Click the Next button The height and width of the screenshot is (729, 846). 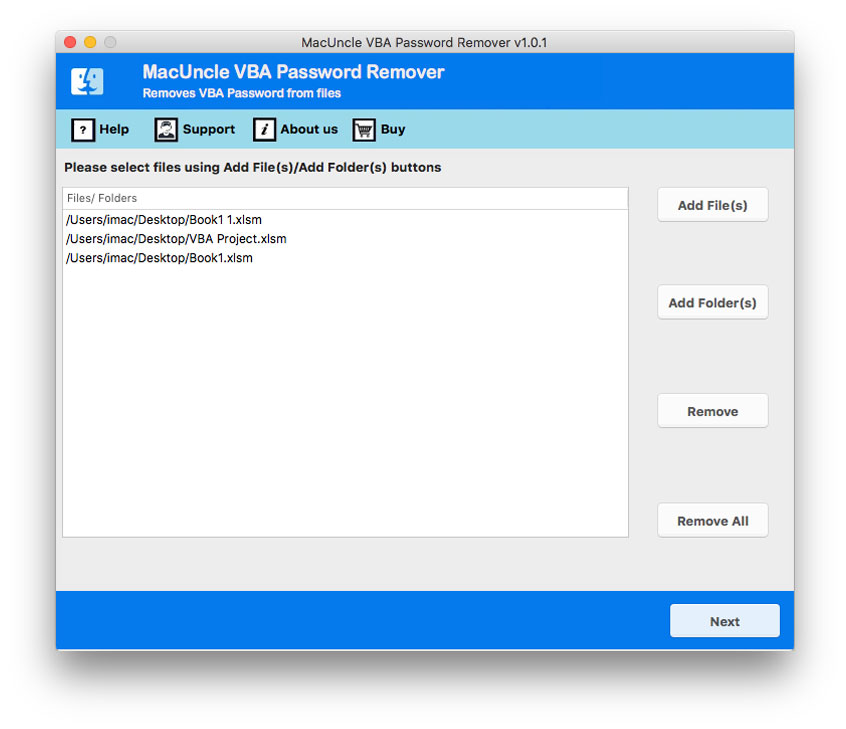(x=724, y=621)
